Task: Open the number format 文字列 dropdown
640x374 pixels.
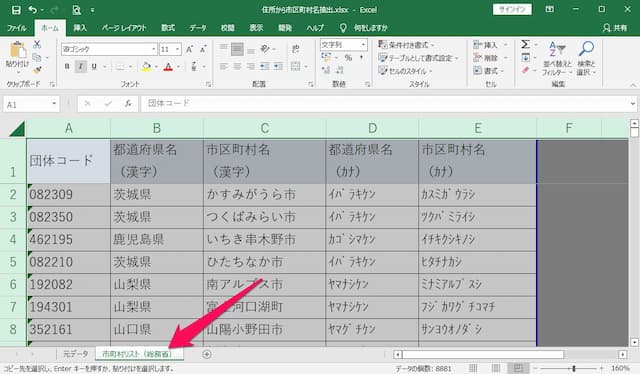Action: coord(363,45)
